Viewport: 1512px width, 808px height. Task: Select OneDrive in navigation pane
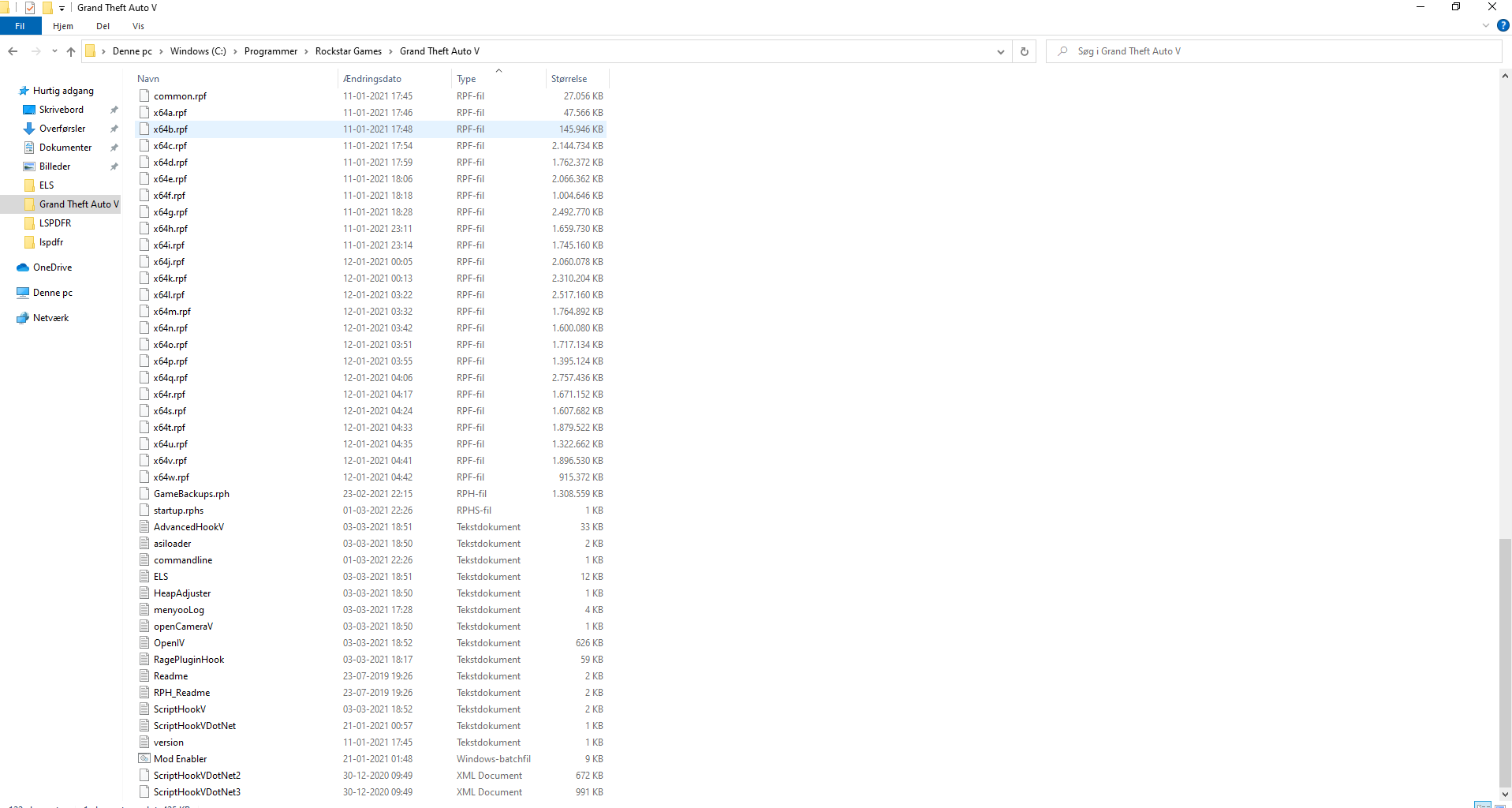point(52,267)
